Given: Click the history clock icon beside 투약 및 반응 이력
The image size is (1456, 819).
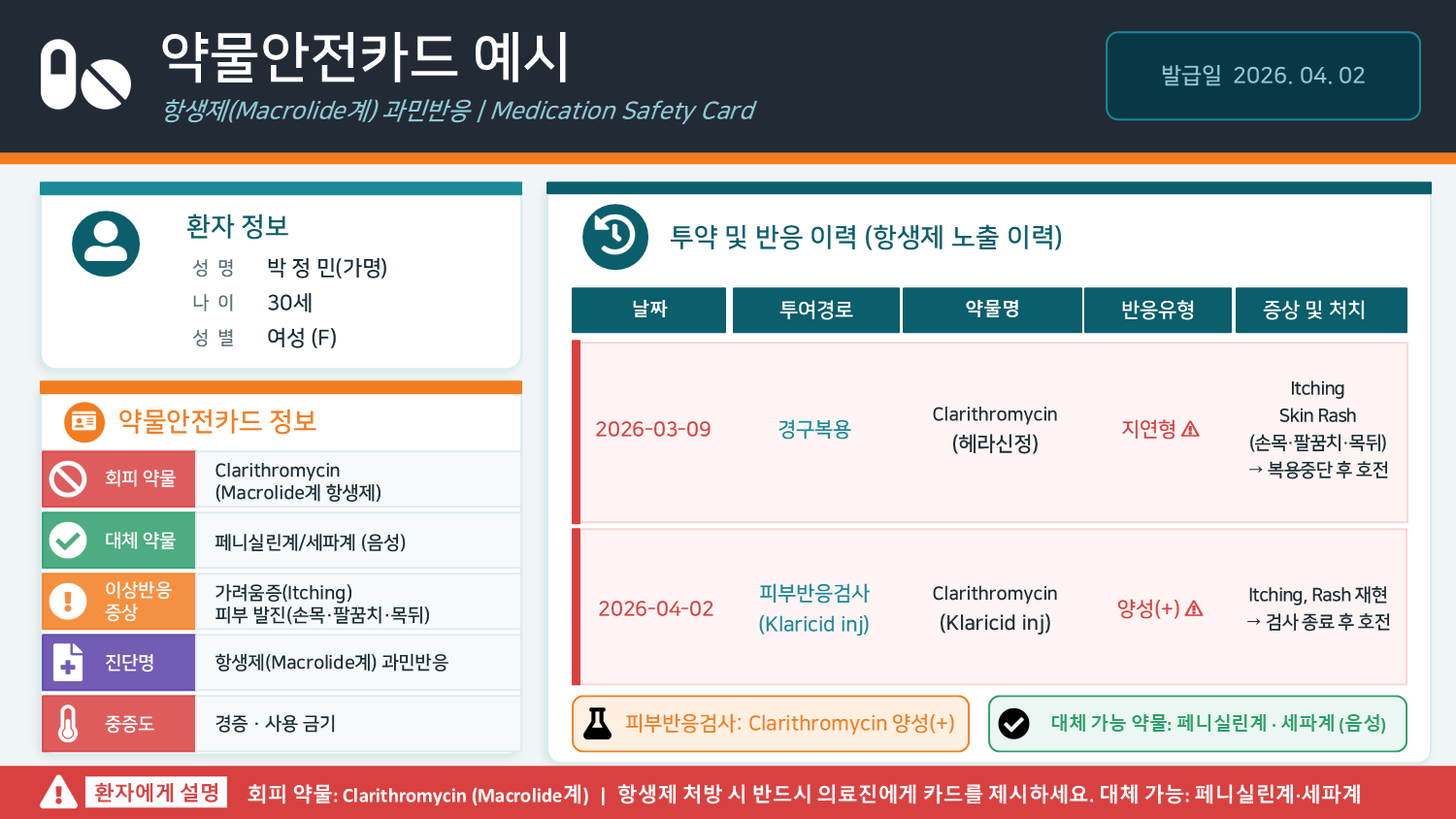Looking at the screenshot, I should (615, 237).
